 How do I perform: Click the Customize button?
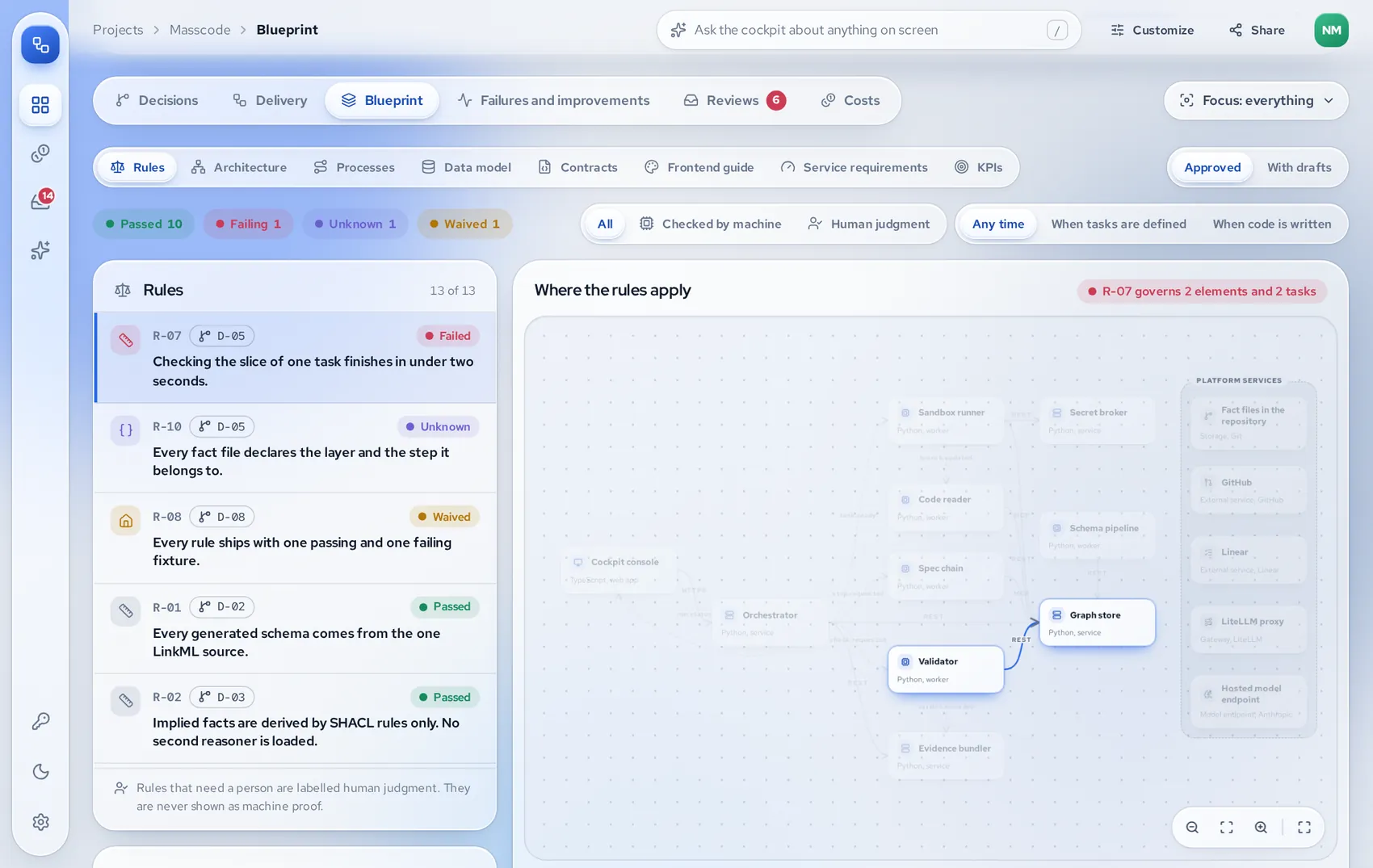(x=1153, y=30)
